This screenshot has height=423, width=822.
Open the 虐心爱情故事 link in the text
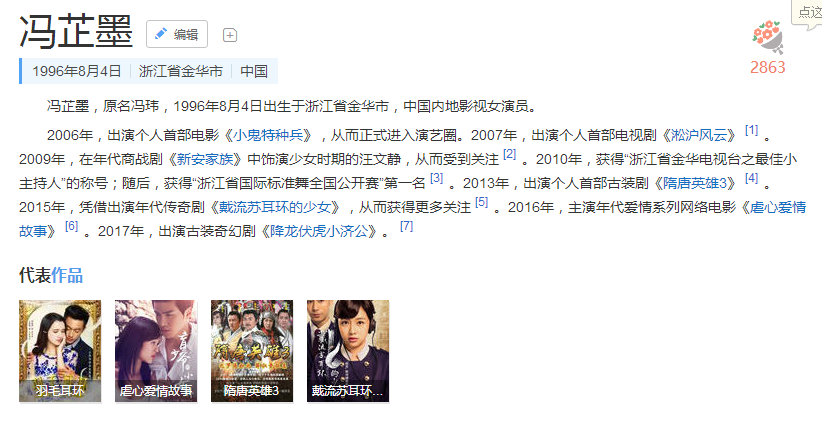pyautogui.click(x=413, y=219)
